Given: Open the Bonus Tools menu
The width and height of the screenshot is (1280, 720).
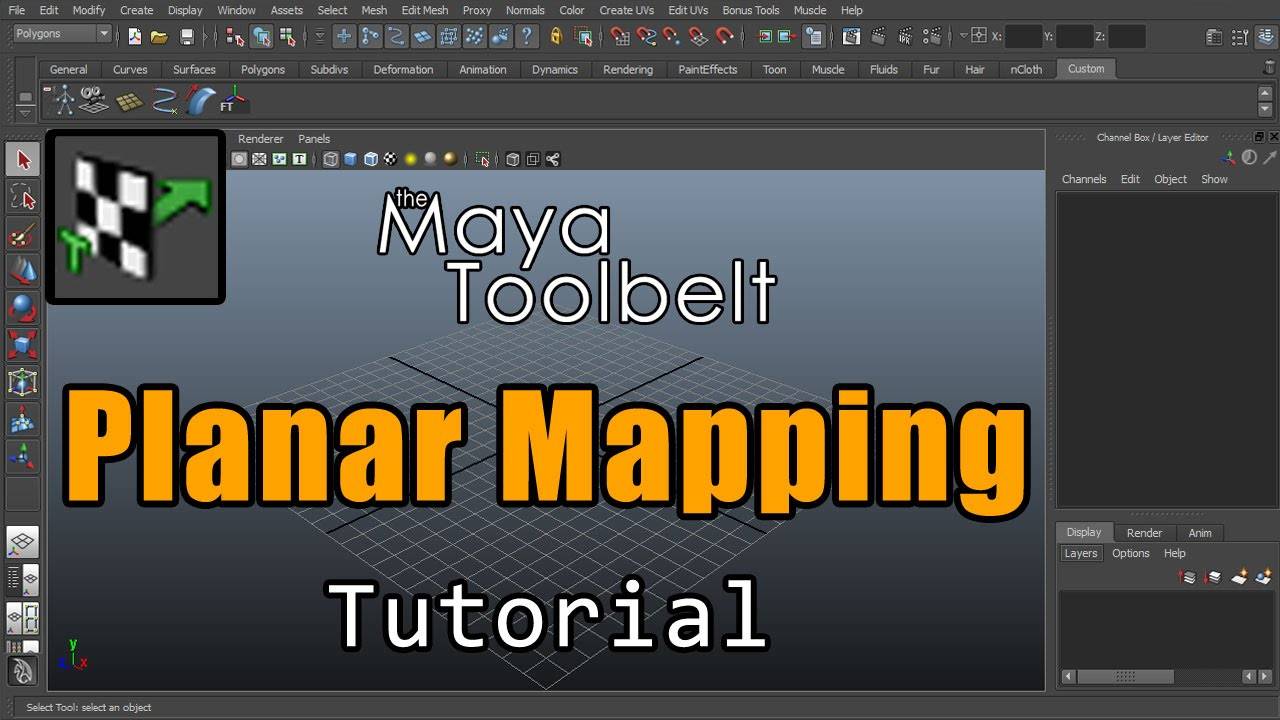Looking at the screenshot, I should click(751, 10).
